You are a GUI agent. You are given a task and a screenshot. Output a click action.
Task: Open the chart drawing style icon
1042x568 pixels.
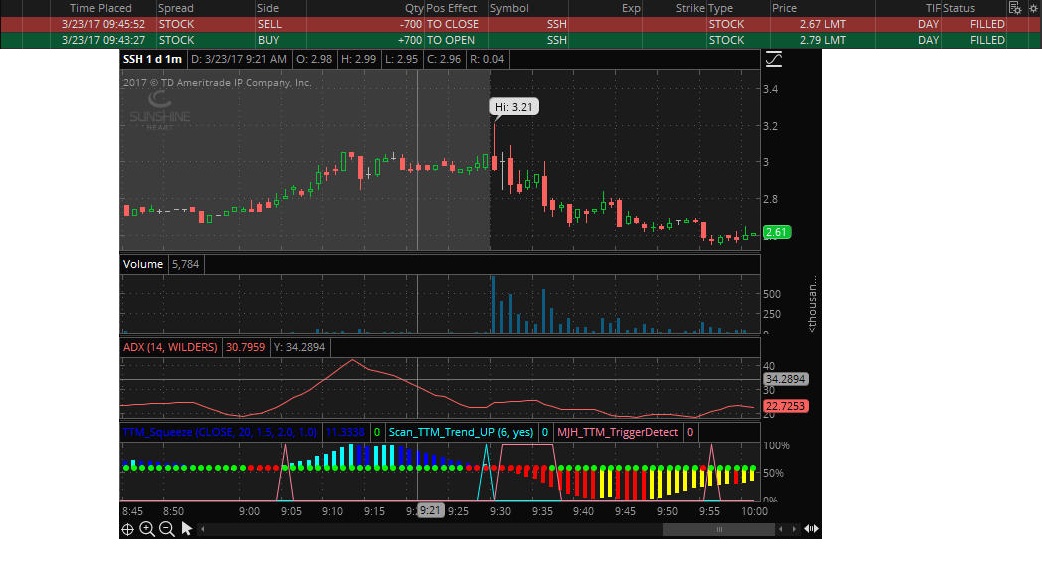tap(773, 60)
